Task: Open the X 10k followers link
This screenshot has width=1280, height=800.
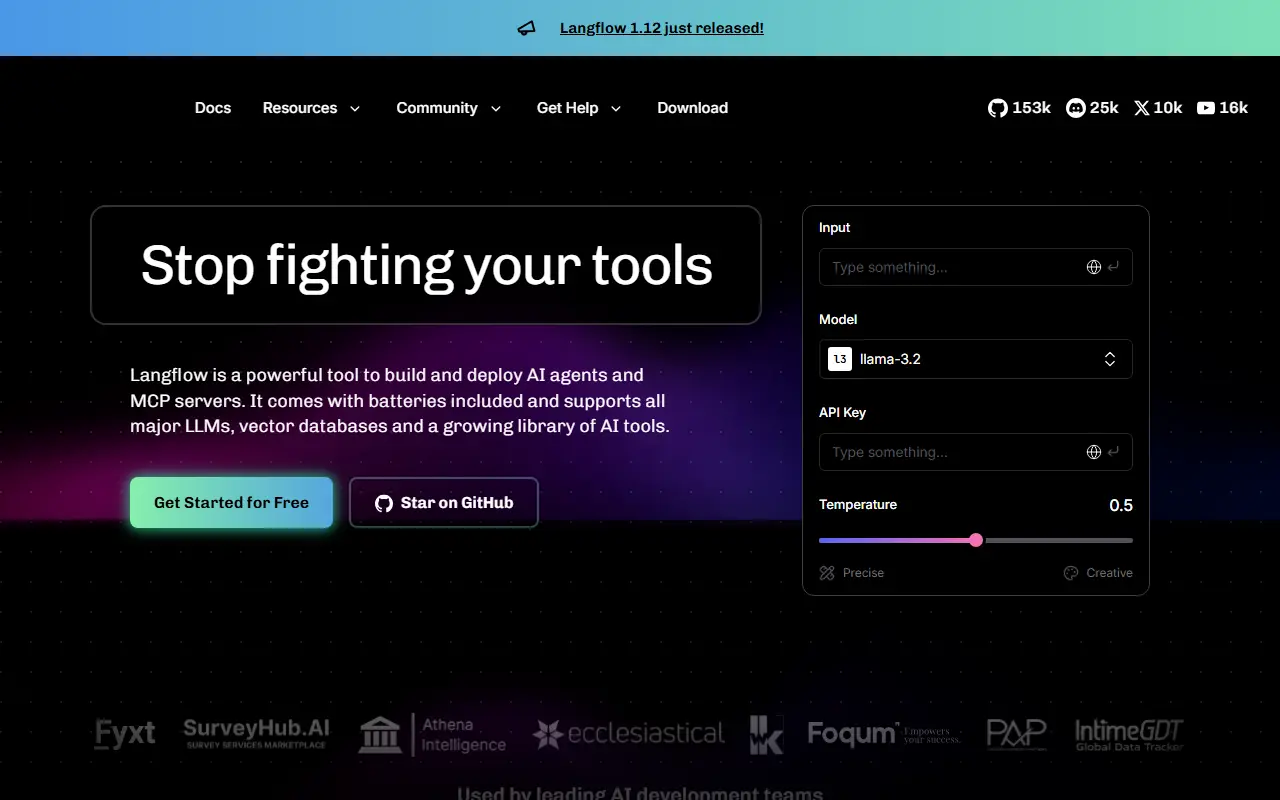Action: point(1158,108)
